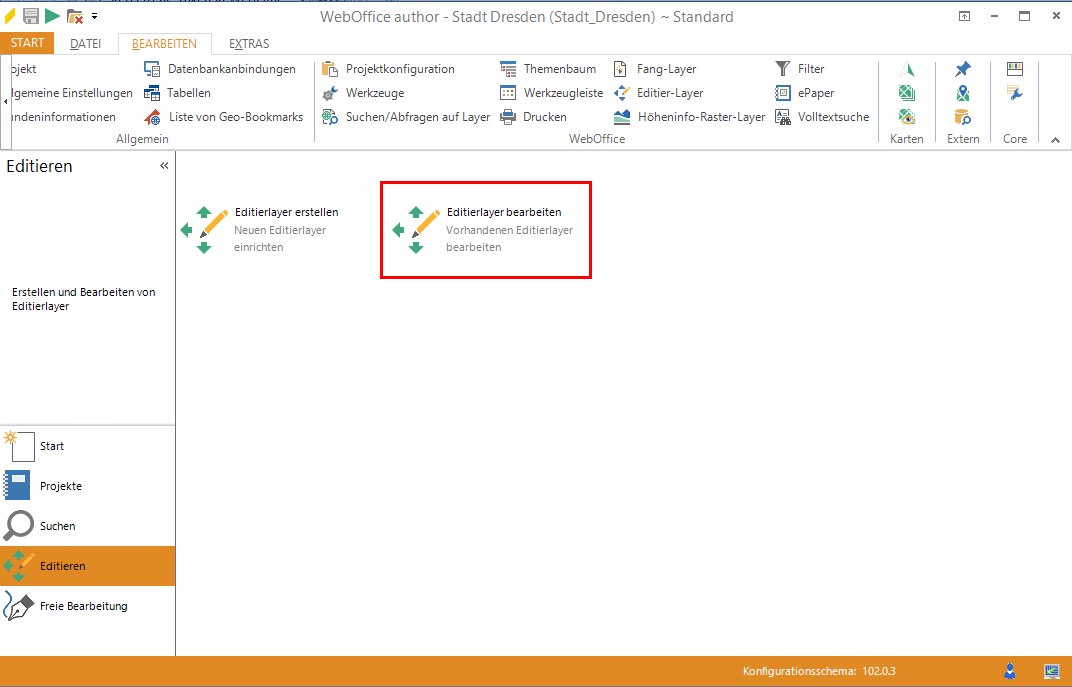Collapse the ribbon with the chevron arrow
Image resolution: width=1072 pixels, height=687 pixels.
point(1055,140)
